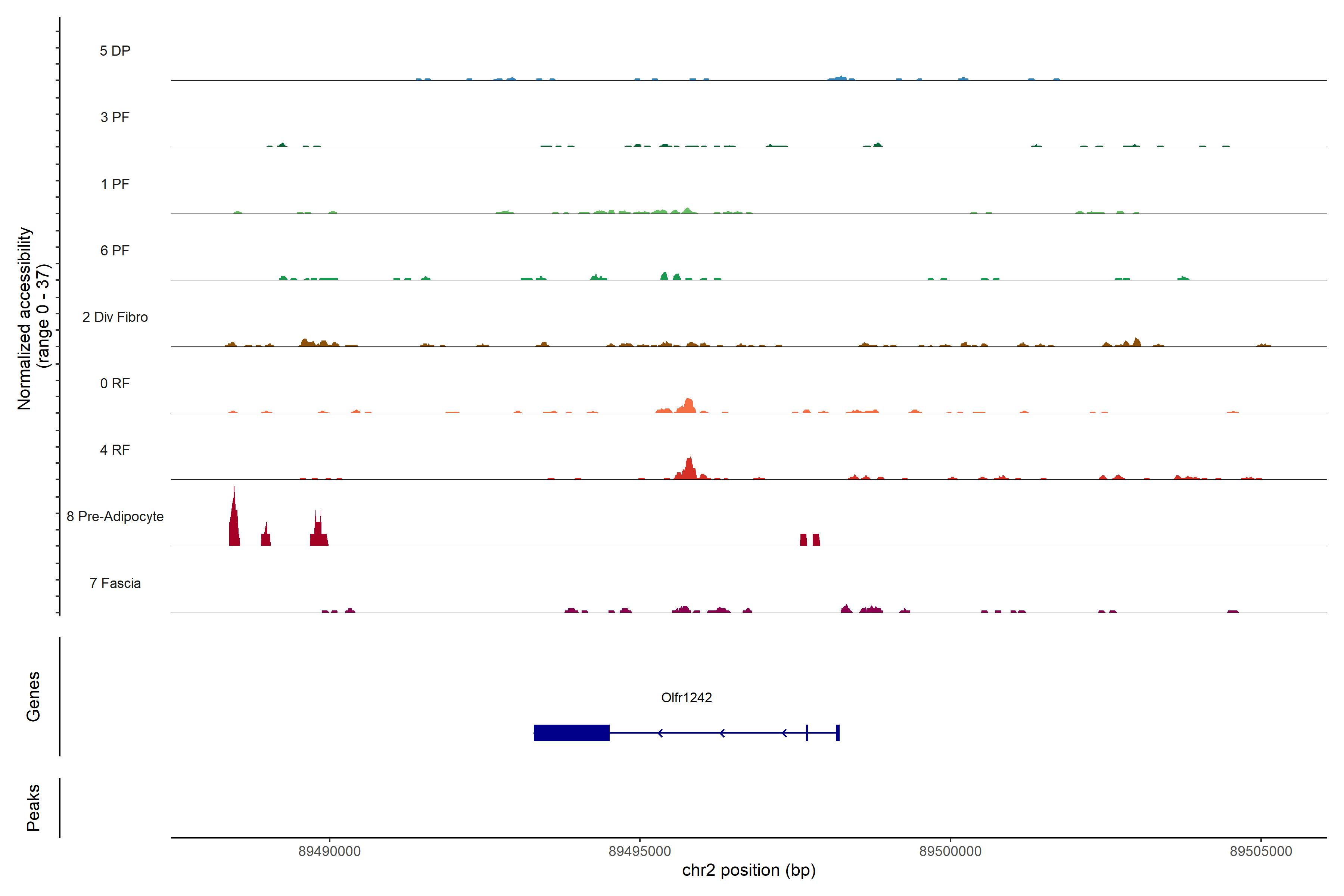Click the 89500000 axis tick label
The width and height of the screenshot is (1344, 896).
coord(950,852)
